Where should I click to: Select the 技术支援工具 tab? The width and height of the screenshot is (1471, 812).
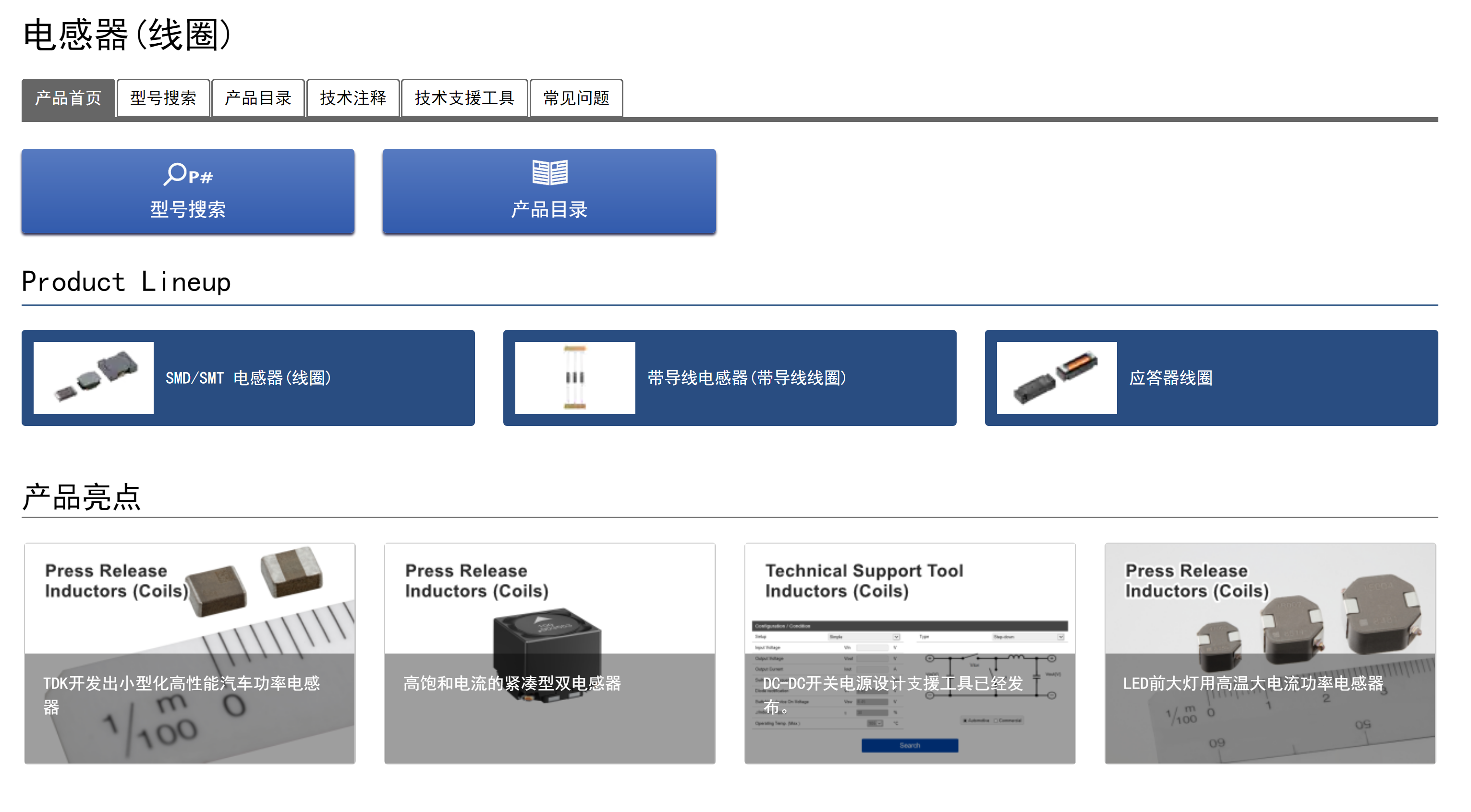pyautogui.click(x=464, y=98)
